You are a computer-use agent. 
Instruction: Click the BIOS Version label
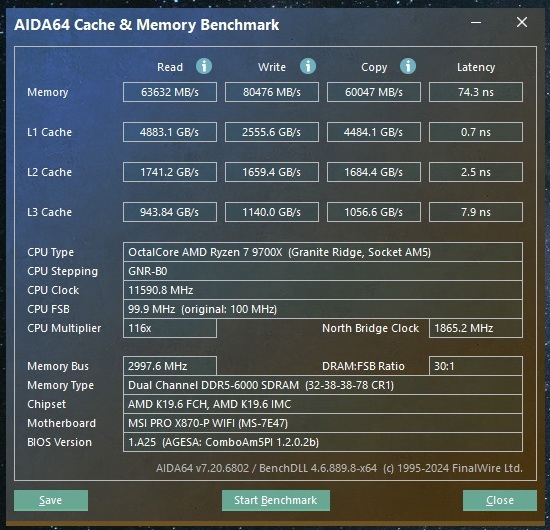click(x=59, y=442)
